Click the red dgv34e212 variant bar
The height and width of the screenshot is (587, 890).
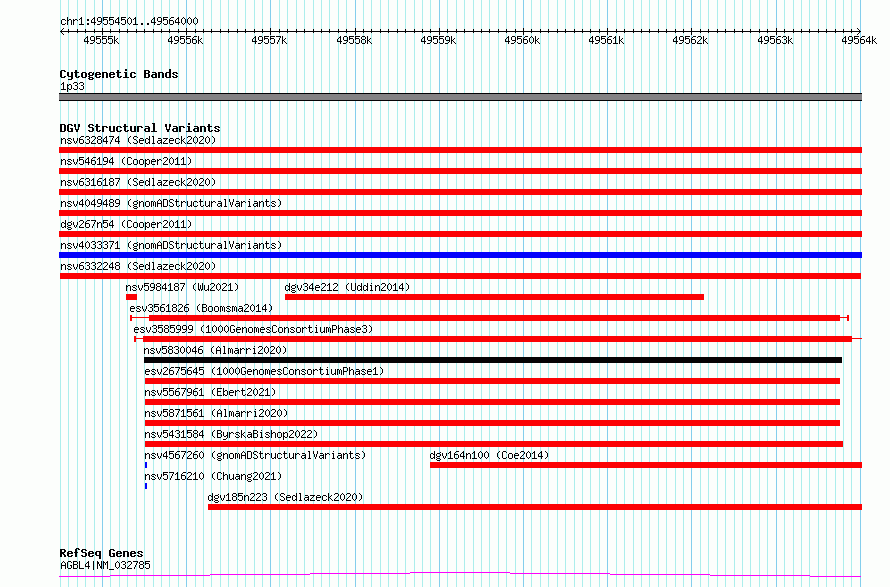click(494, 297)
